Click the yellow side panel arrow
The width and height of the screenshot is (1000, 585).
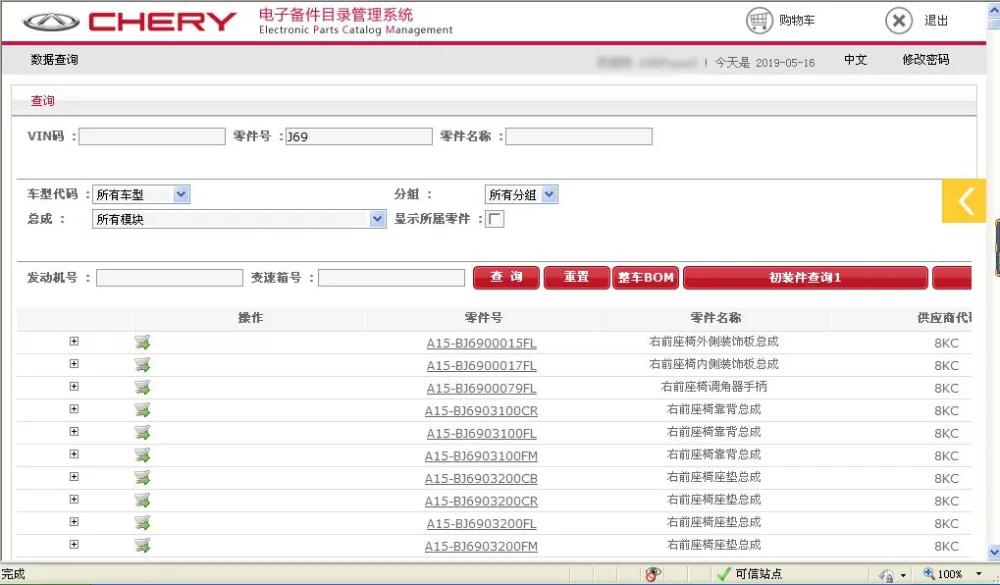(964, 201)
